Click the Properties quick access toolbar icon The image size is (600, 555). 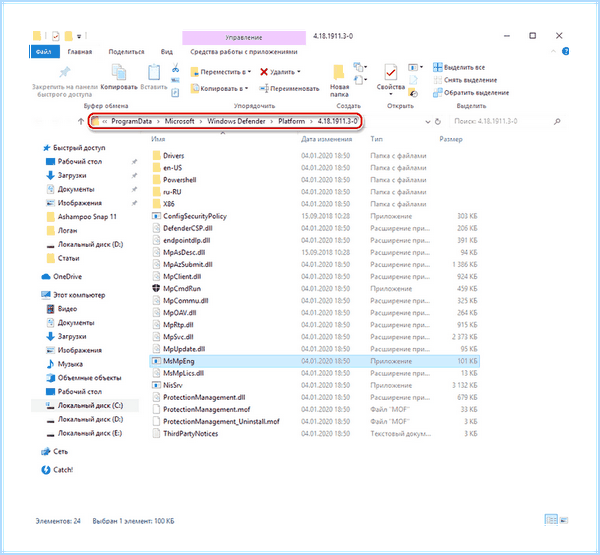56,36
